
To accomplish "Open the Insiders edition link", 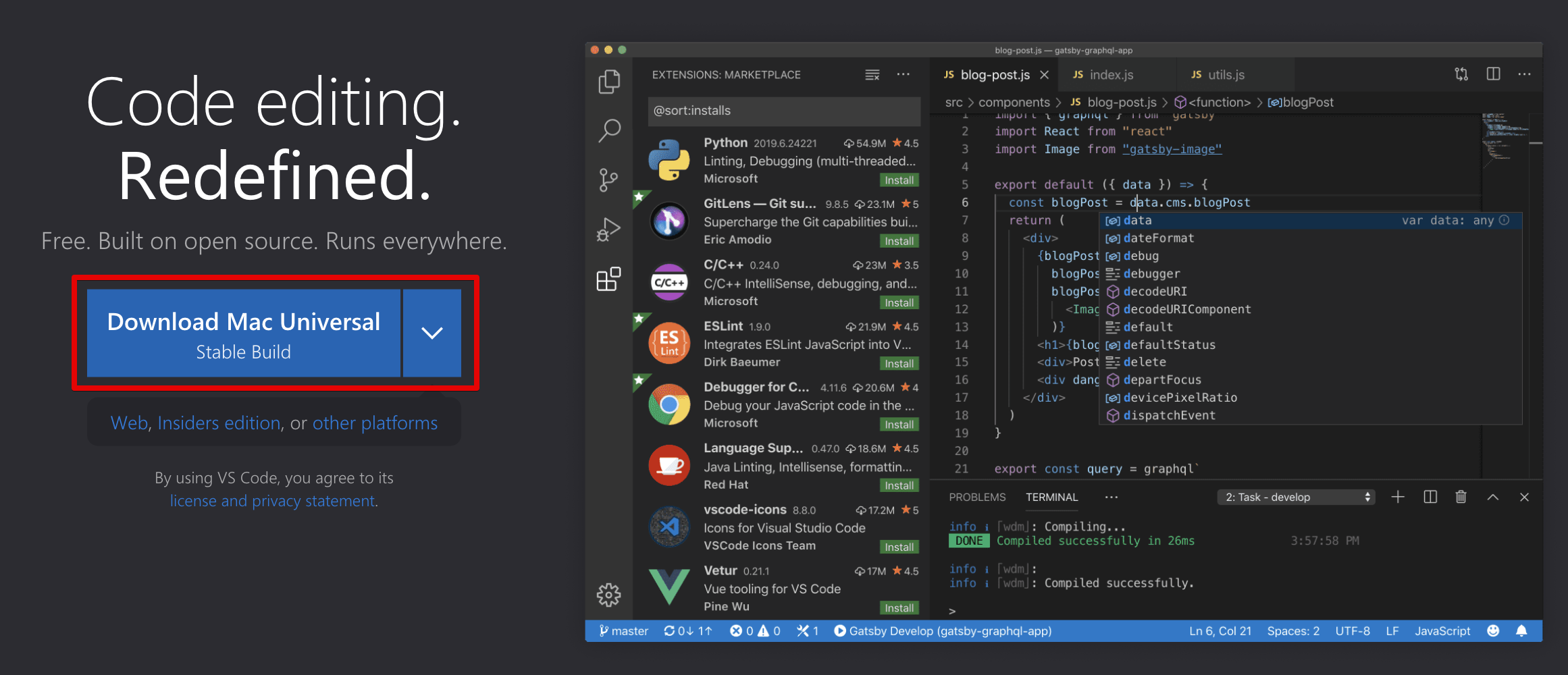I will click(219, 423).
